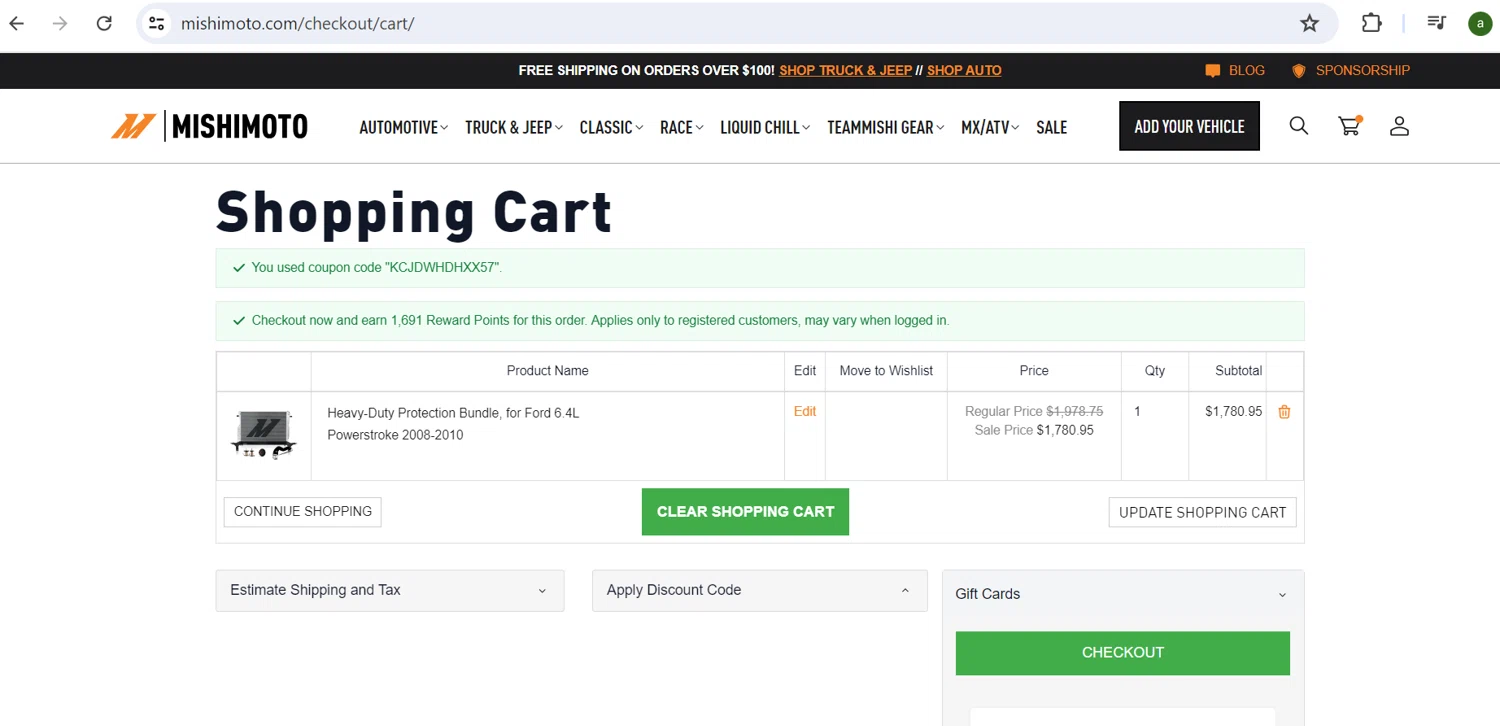Click the quantity field showing 1
Viewport: 1500px width, 726px height.
point(1138,411)
